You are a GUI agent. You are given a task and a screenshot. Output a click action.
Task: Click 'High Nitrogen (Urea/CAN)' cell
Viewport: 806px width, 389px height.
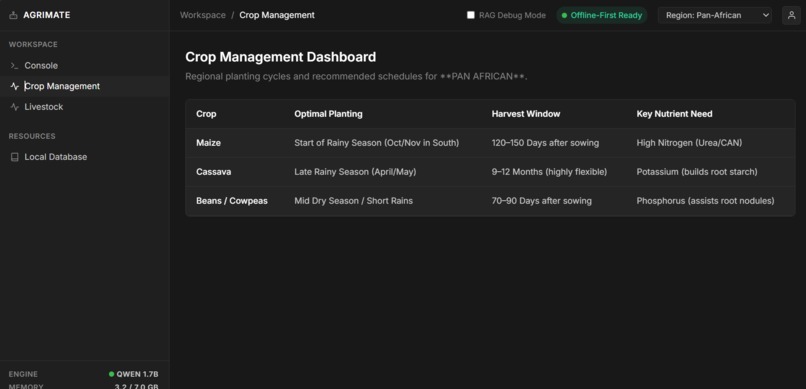[689, 143]
